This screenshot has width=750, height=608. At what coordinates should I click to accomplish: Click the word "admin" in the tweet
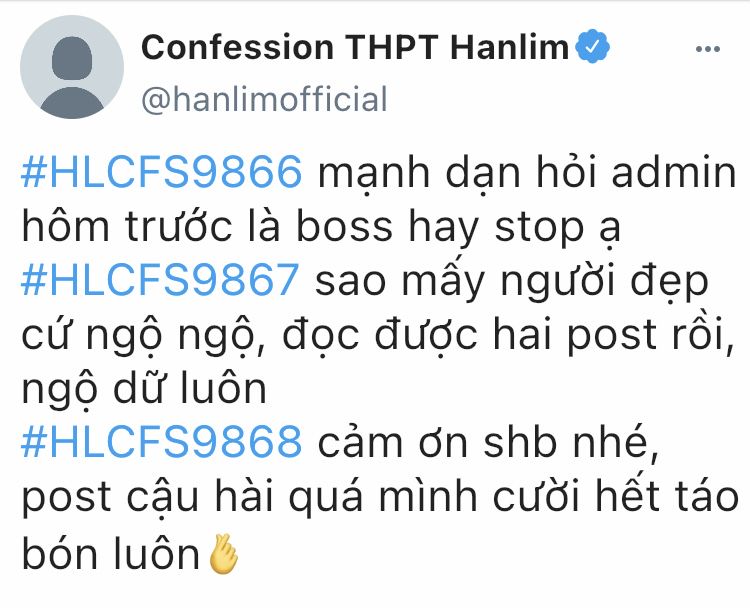click(673, 172)
